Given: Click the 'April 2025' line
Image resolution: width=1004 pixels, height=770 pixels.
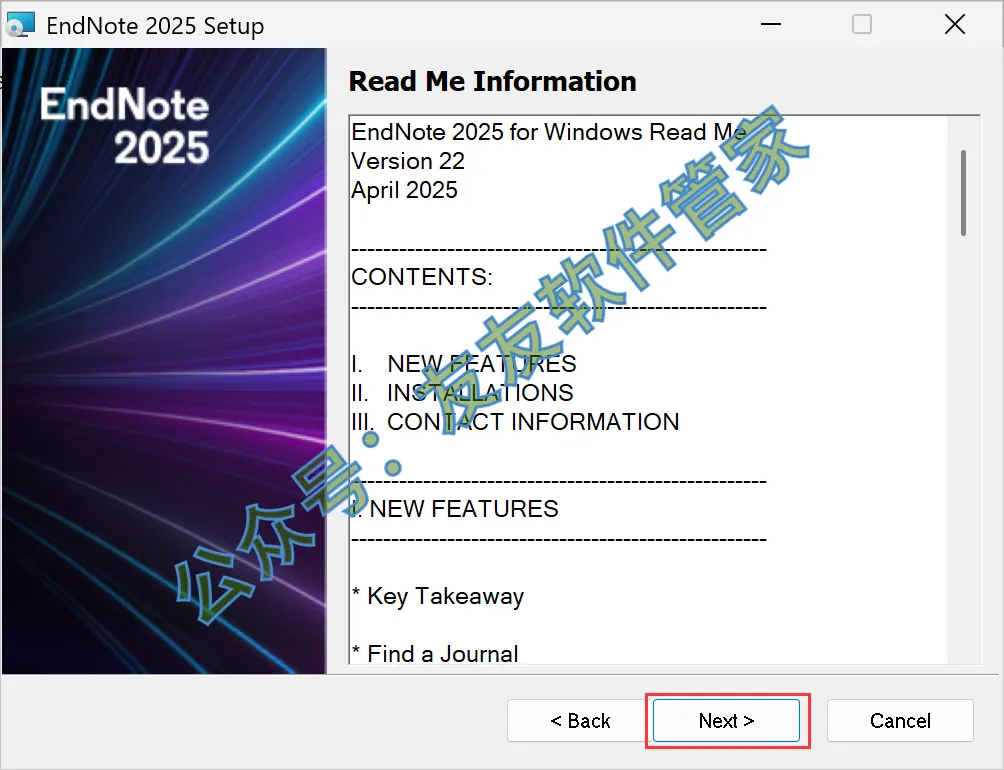Looking at the screenshot, I should coord(404,190).
